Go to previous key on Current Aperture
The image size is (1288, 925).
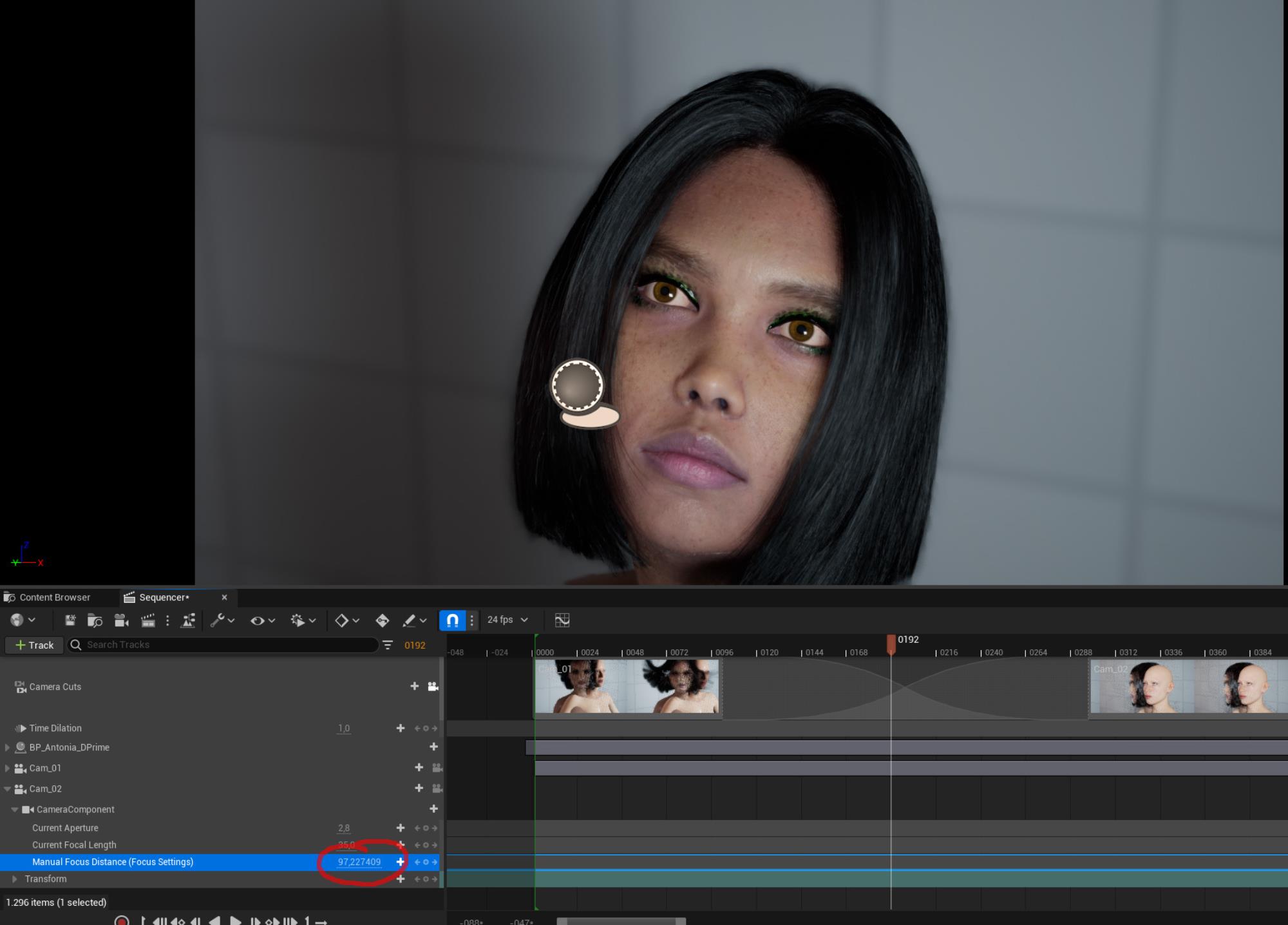coord(417,828)
